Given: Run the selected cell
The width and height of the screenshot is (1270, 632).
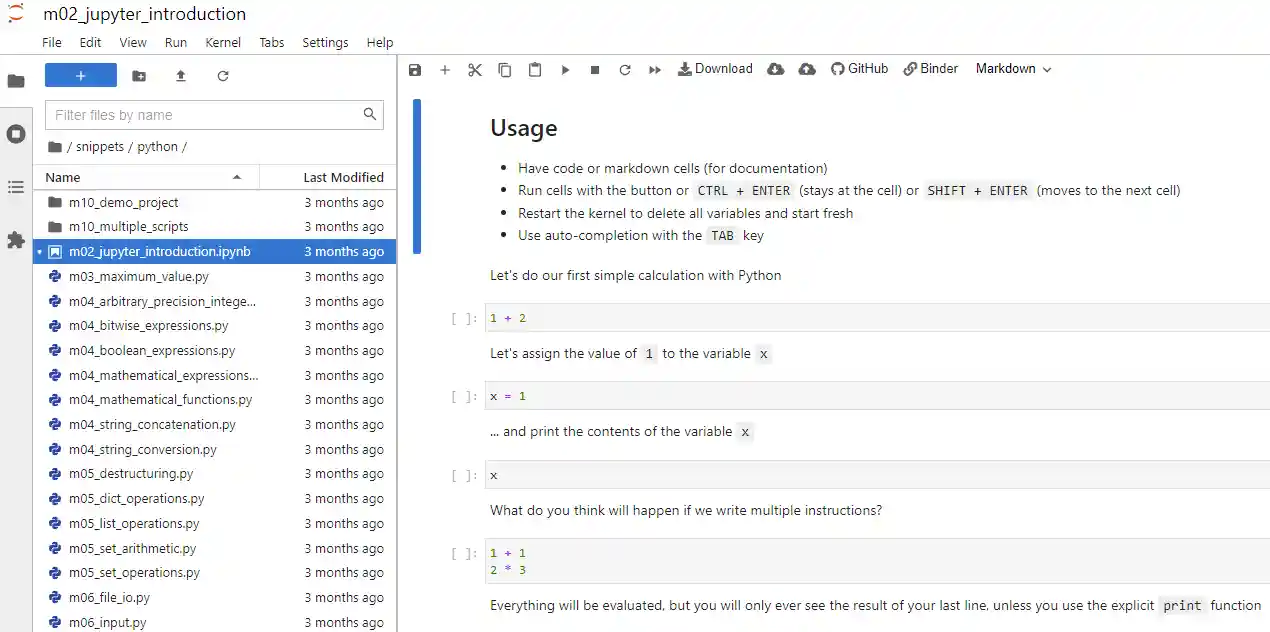Looking at the screenshot, I should [565, 70].
